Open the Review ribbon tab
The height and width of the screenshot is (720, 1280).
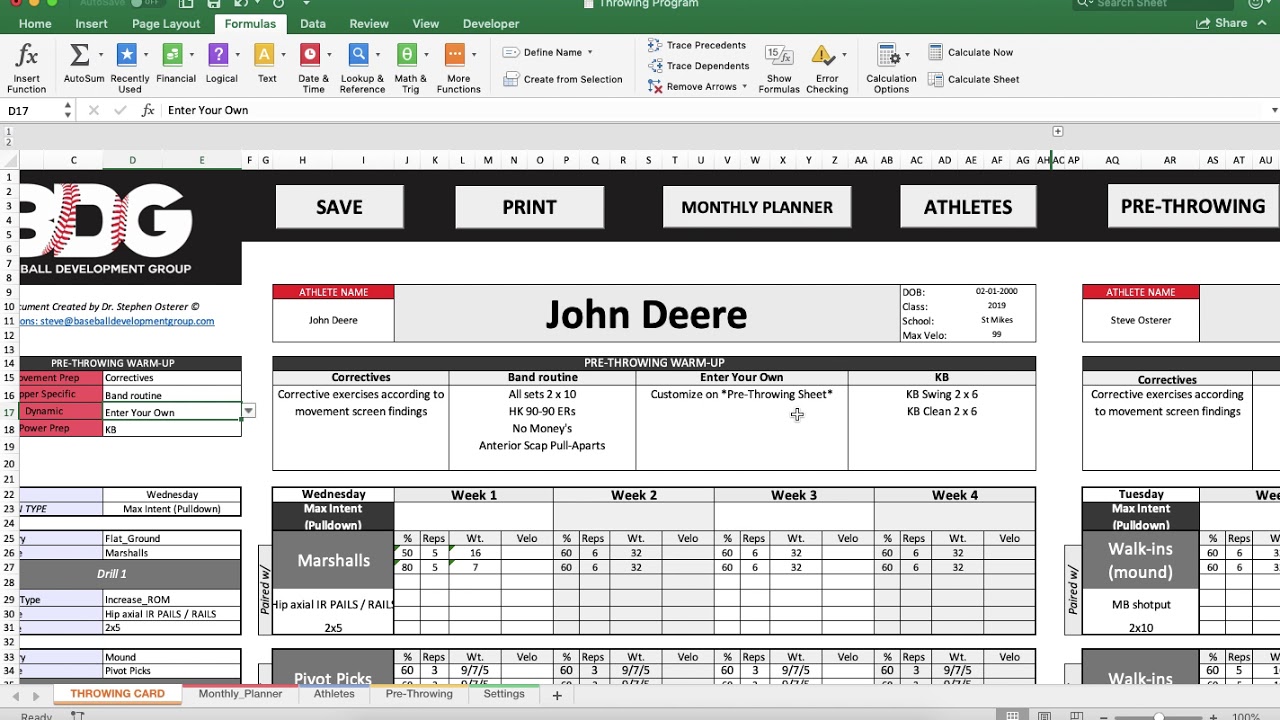pyautogui.click(x=369, y=24)
